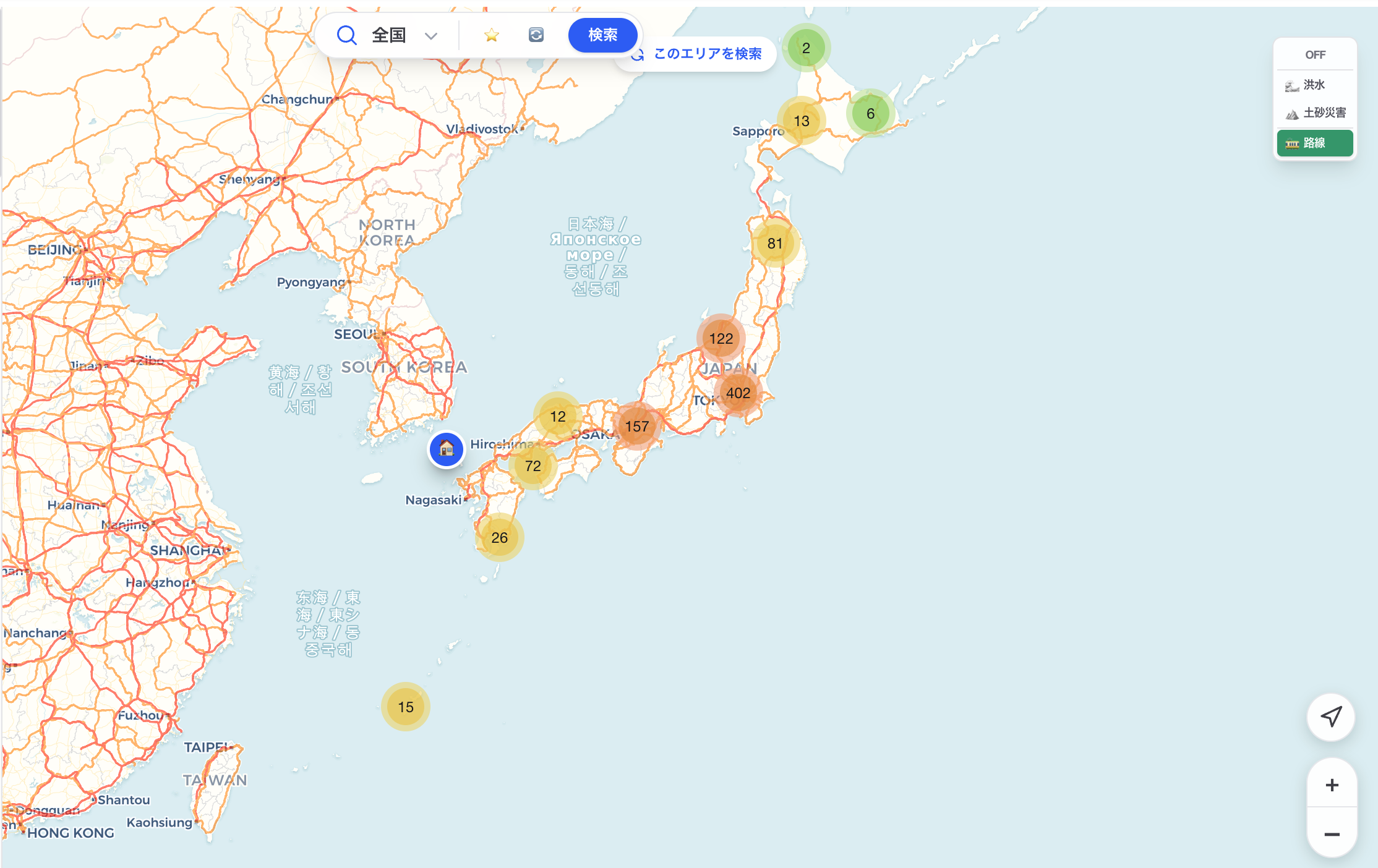Click the 15 cluster near Okinawa
This screenshot has width=1378, height=868.
coord(406,707)
